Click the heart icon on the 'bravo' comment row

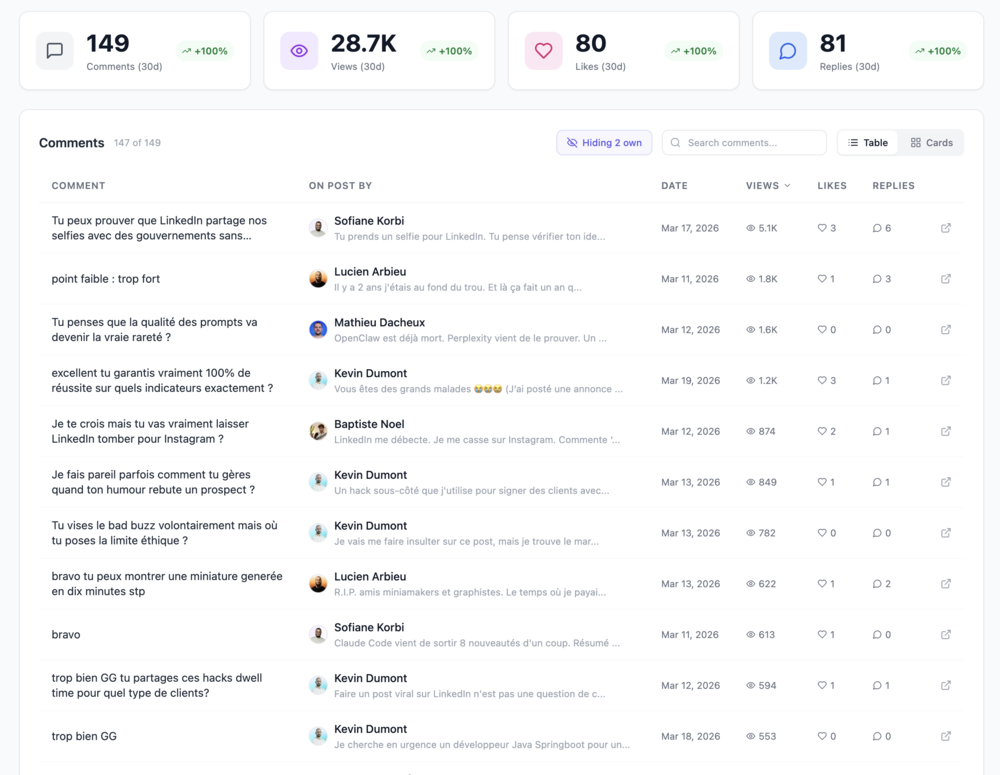click(x=821, y=634)
